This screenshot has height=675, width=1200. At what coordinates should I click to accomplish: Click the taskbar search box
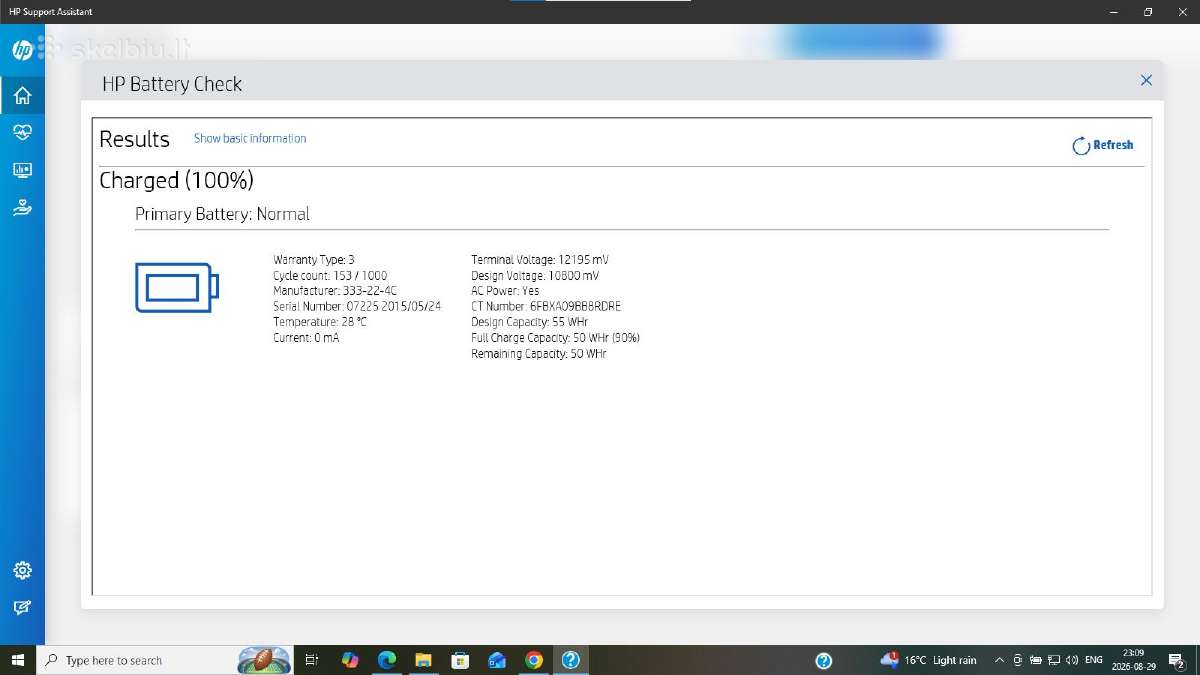(165, 660)
